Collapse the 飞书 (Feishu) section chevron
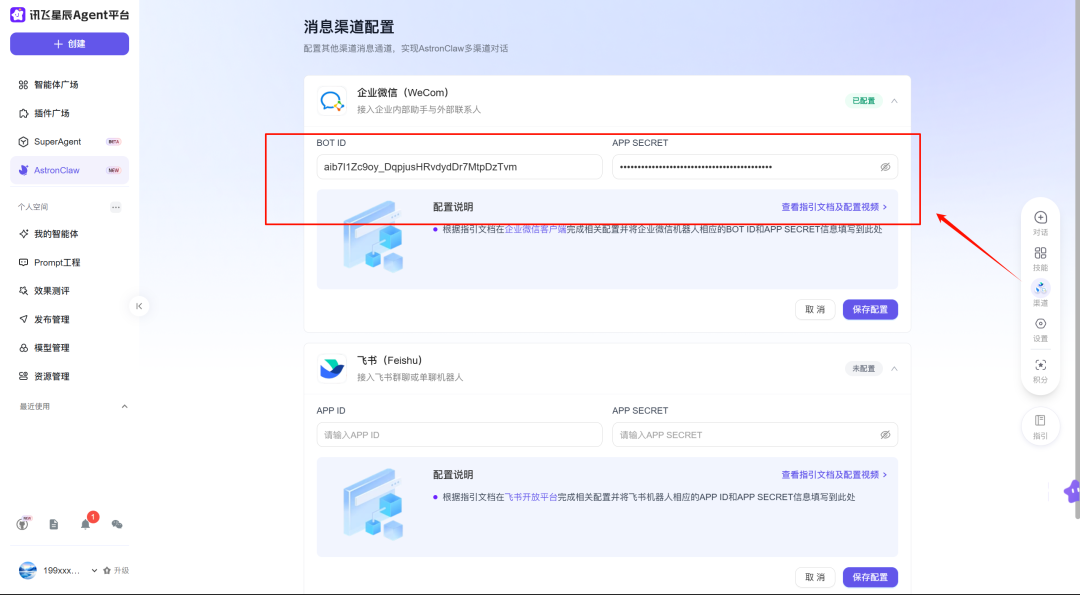The image size is (1080, 595). (x=892, y=368)
